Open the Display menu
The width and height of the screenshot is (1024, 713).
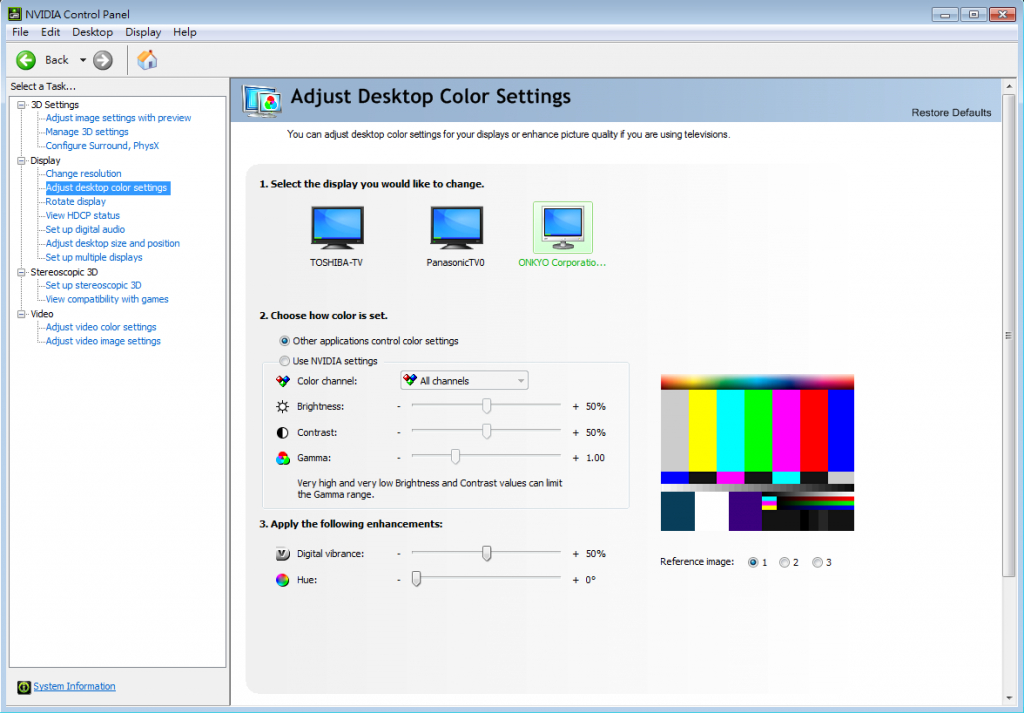[143, 32]
